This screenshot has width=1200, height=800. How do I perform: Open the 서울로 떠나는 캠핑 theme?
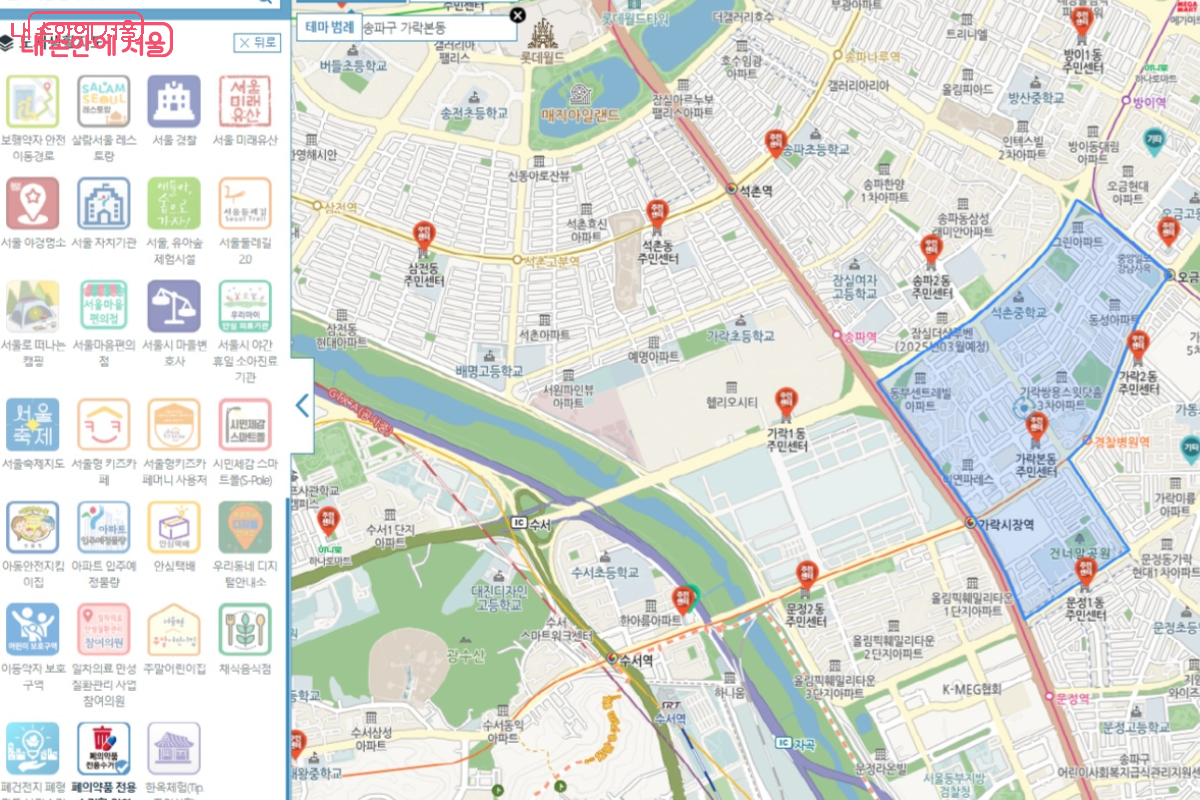(x=33, y=306)
